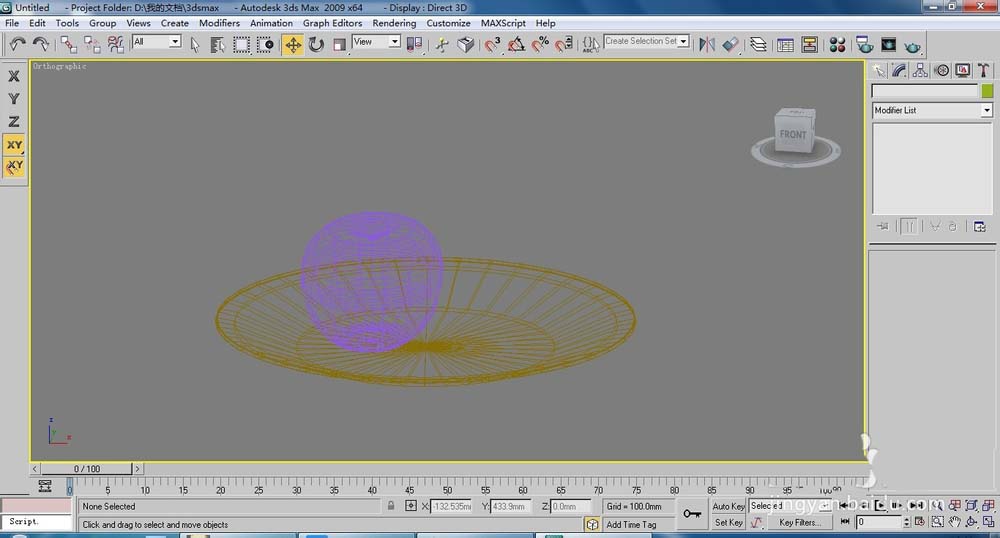Click the time slider next-frame arrow
Screen dimensions: 1000x538
pos(136,469)
